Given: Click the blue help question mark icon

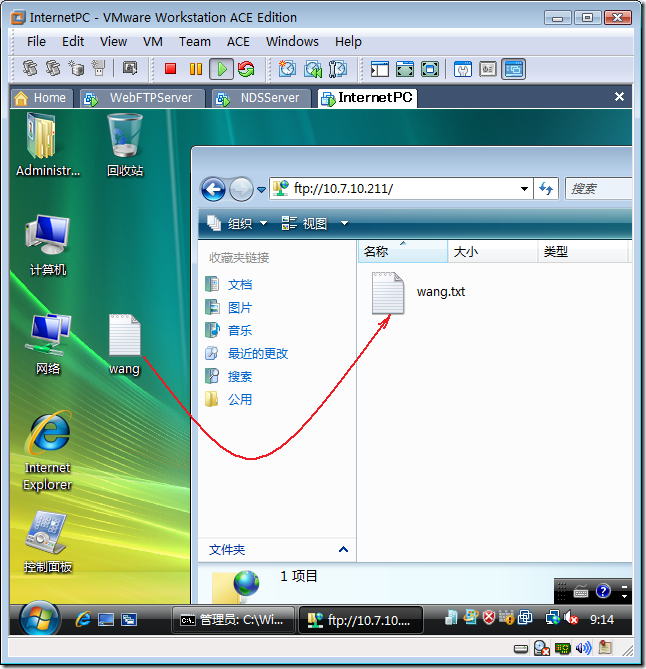Looking at the screenshot, I should pyautogui.click(x=603, y=591).
